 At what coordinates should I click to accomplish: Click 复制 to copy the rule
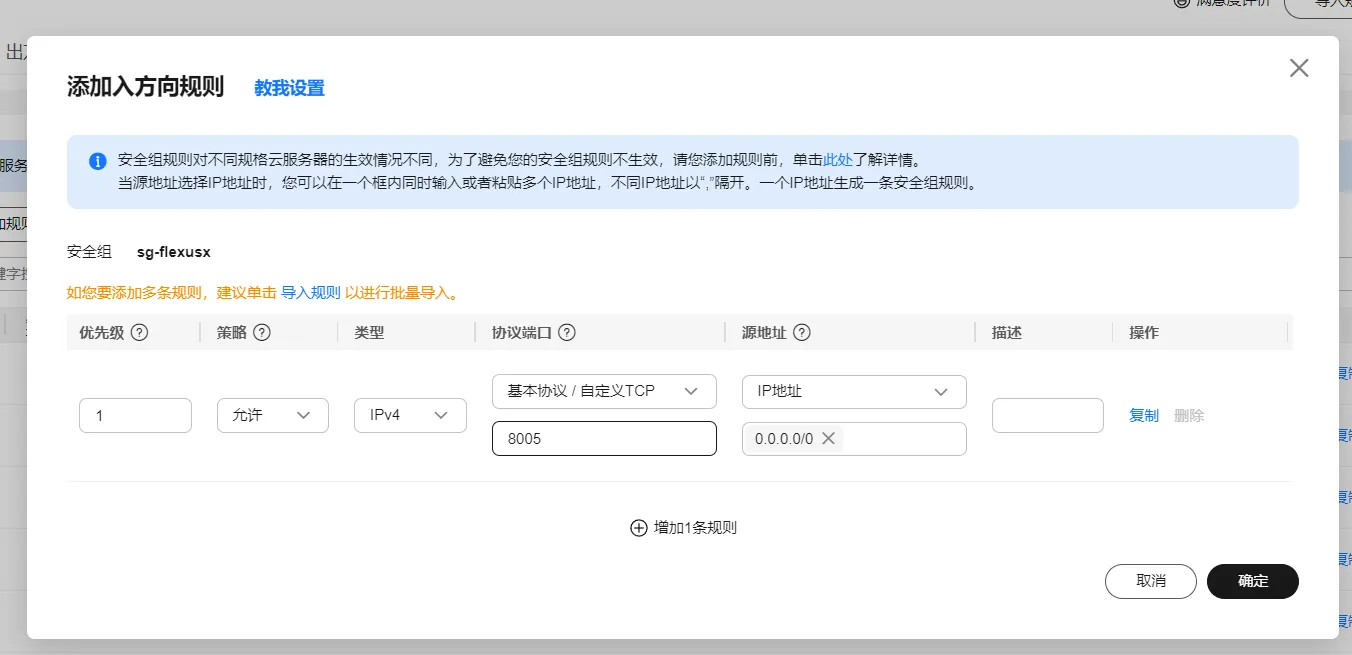point(1143,415)
